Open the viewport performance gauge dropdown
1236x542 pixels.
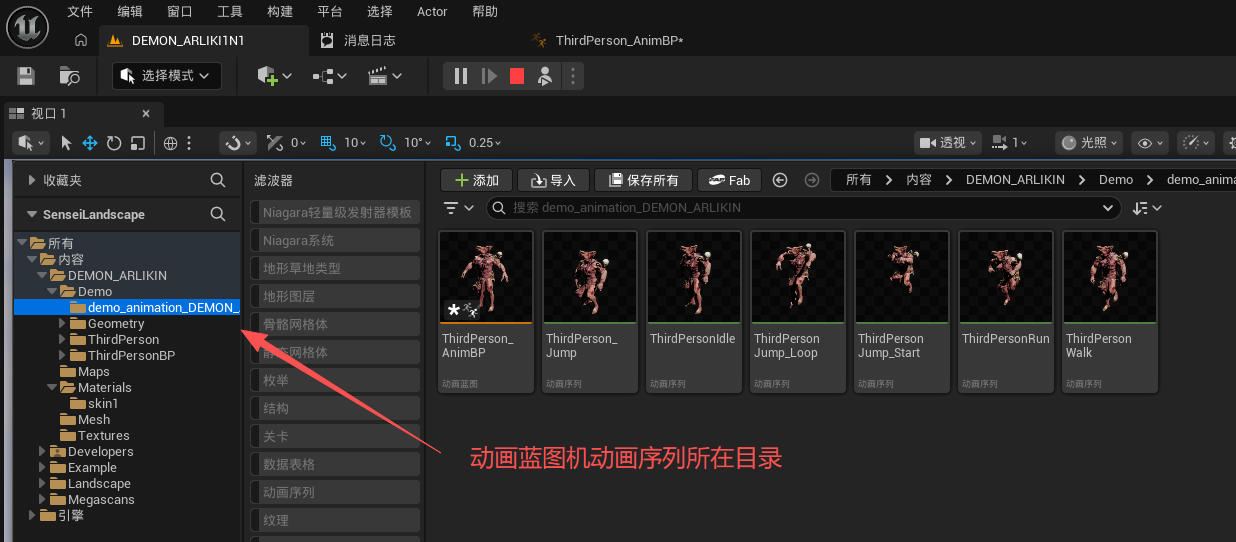click(1195, 143)
